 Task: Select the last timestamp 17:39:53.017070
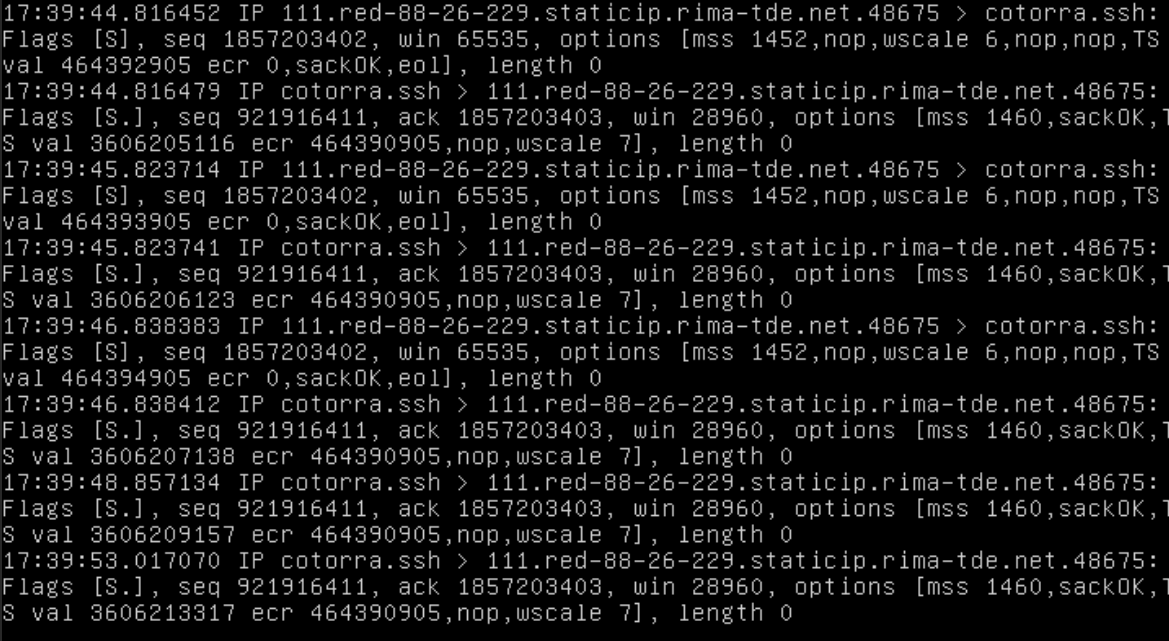pyautogui.click(x=112, y=561)
